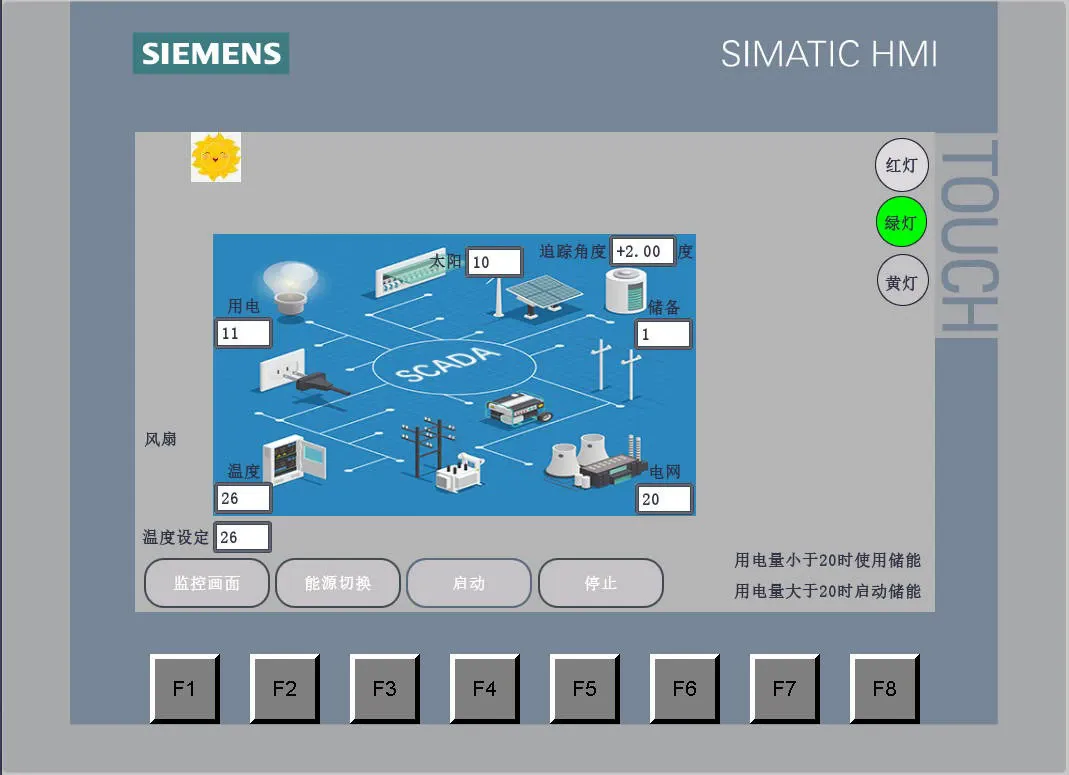Click the SCADA center oval
1069x775 pixels.
click(454, 365)
